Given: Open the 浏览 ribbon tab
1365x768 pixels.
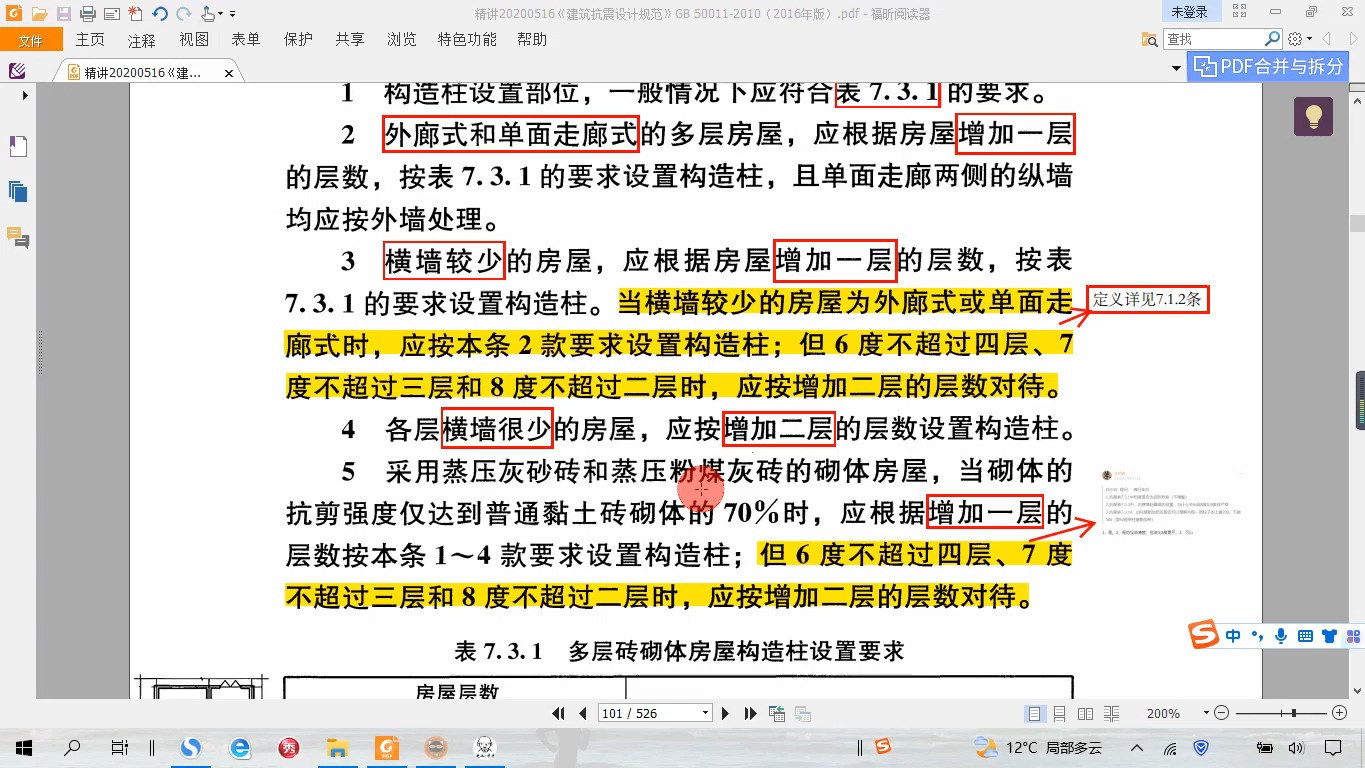Looking at the screenshot, I should [x=402, y=40].
